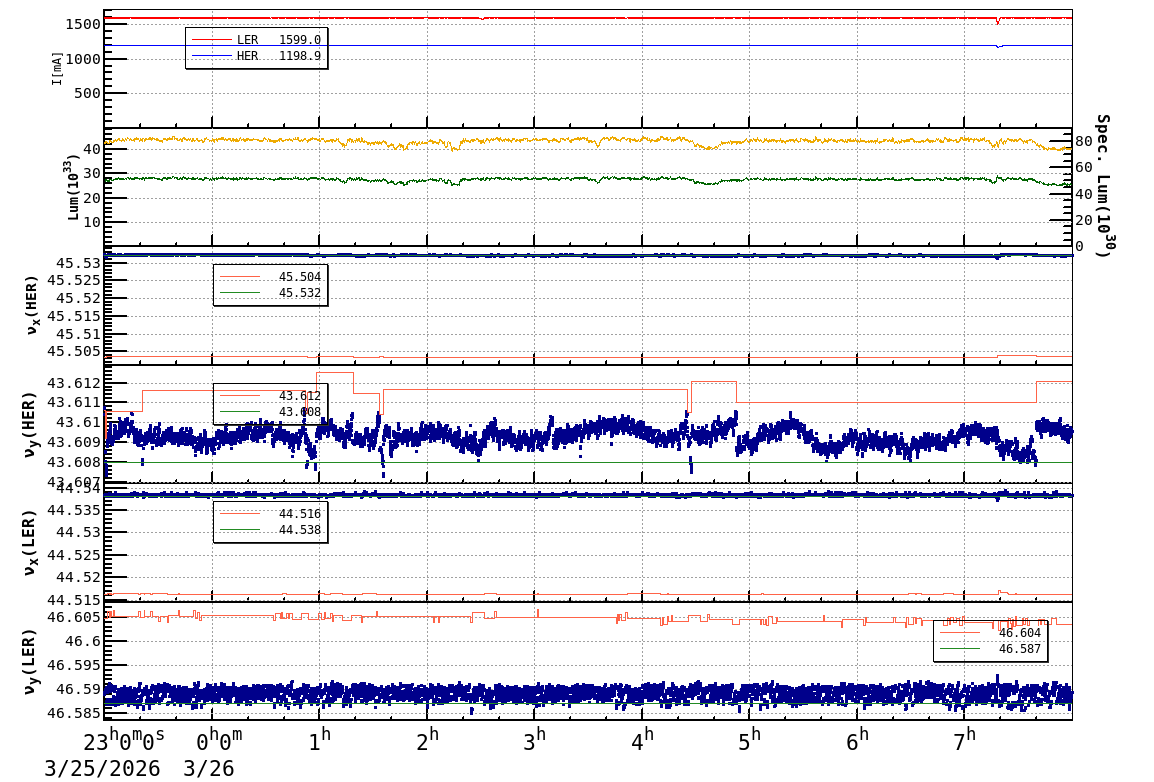1154x782 pixels.
Task: Select the Spec. Lum right axis label
Action: [1102, 185]
